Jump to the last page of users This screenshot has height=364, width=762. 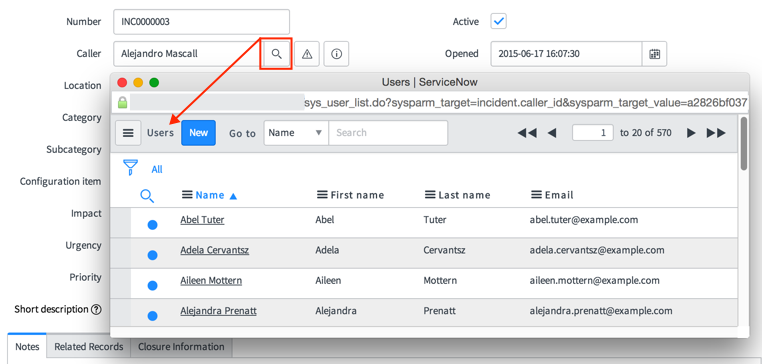pyautogui.click(x=716, y=133)
